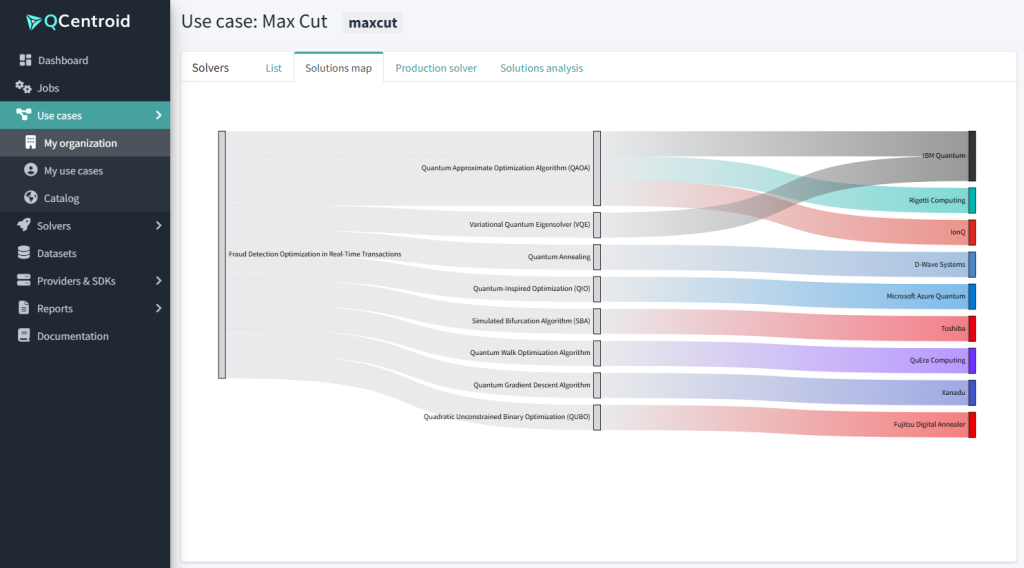This screenshot has height=568, width=1024.
Task: Click the My use cases user icon
Action: 31,171
